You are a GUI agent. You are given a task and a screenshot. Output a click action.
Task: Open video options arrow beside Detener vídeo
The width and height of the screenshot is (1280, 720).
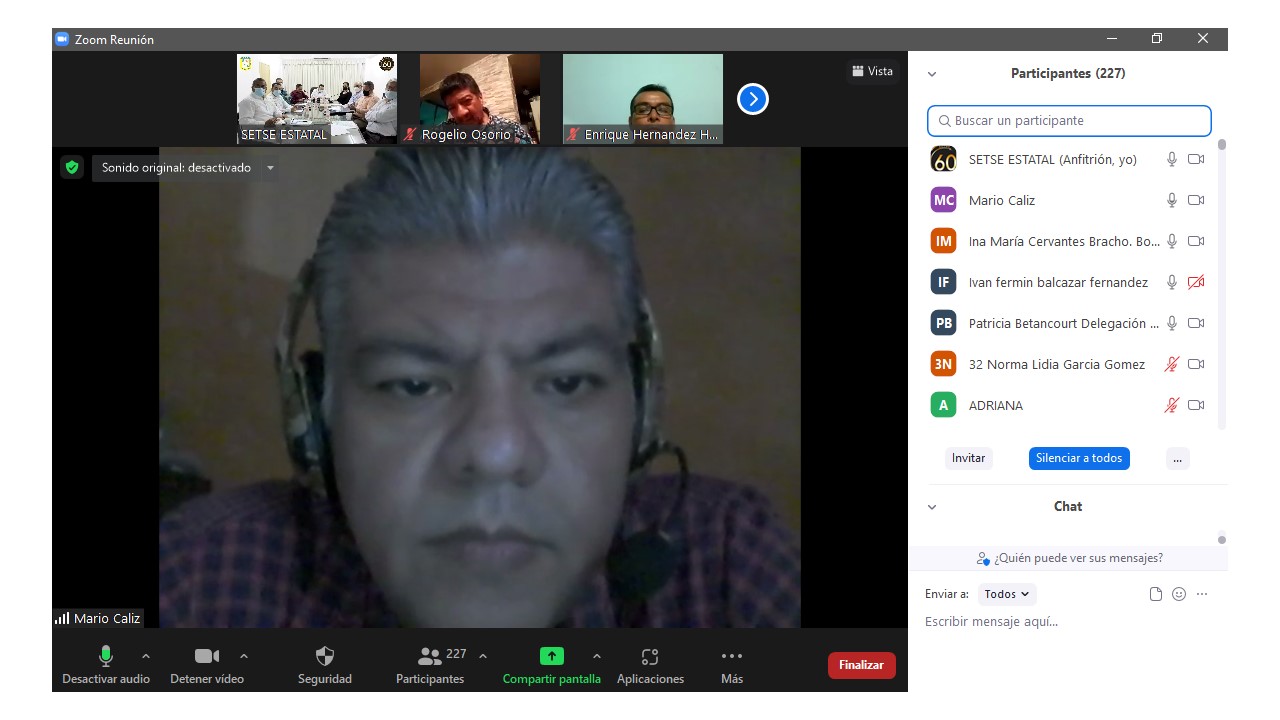(x=244, y=656)
